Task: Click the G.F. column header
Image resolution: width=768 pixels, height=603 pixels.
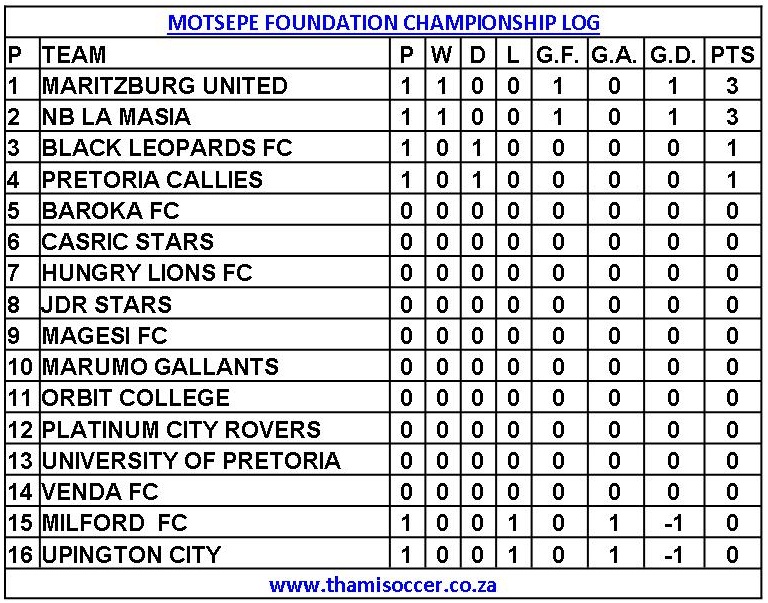Action: [x=558, y=54]
